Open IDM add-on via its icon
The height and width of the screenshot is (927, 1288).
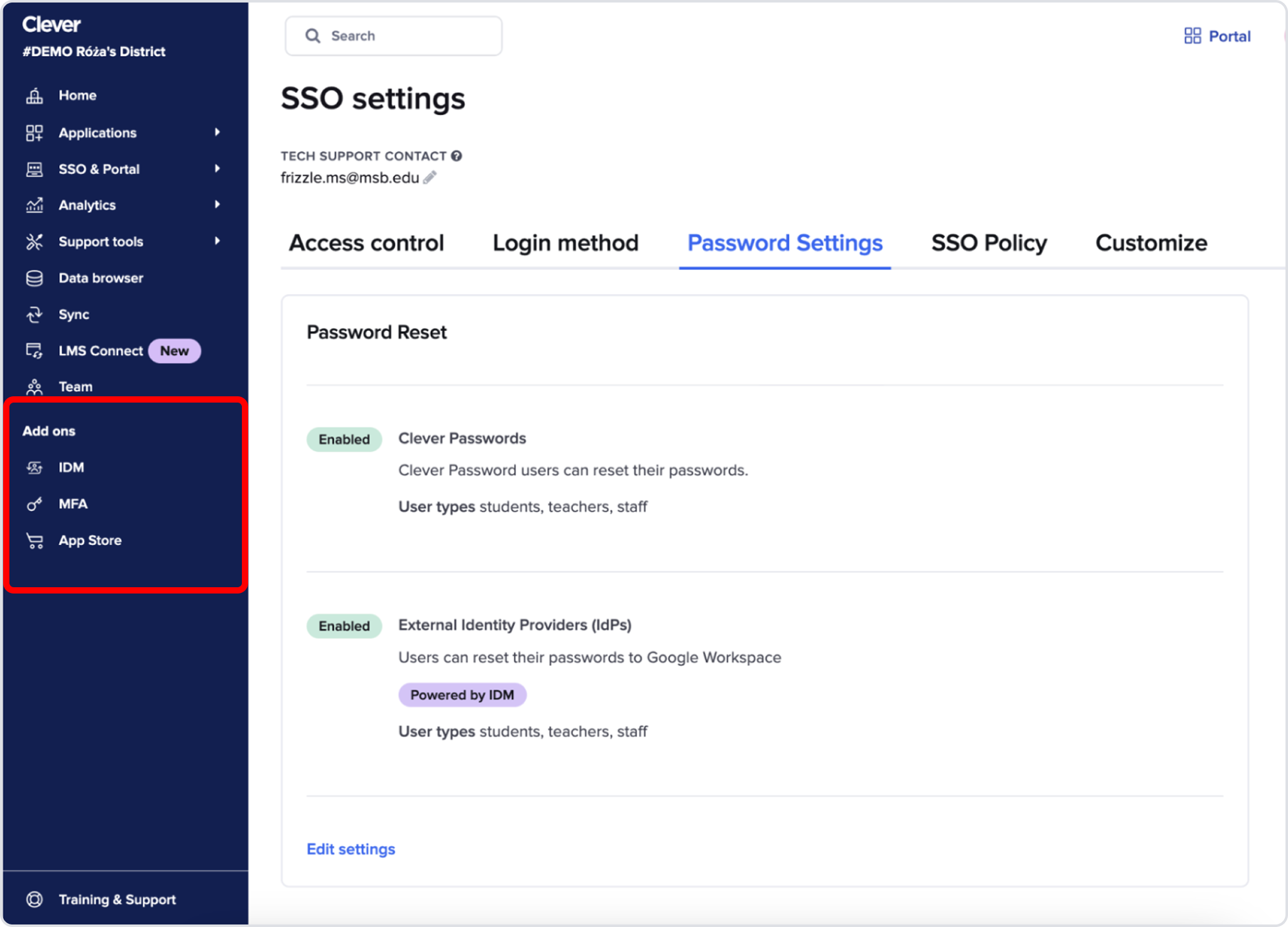tap(35, 467)
